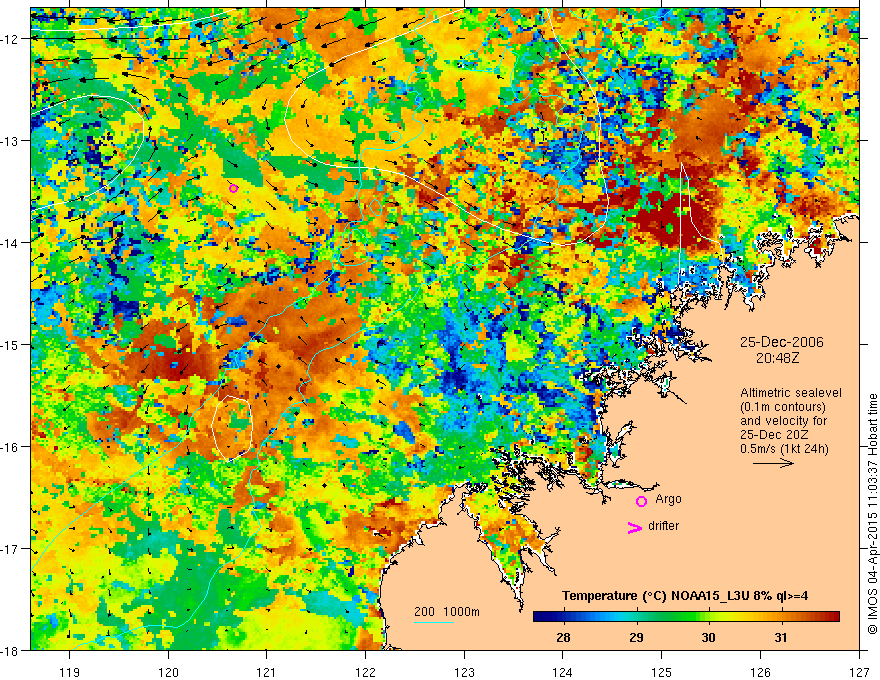Click the '200 1000m' depth label
880x680 pixels.
(447, 612)
